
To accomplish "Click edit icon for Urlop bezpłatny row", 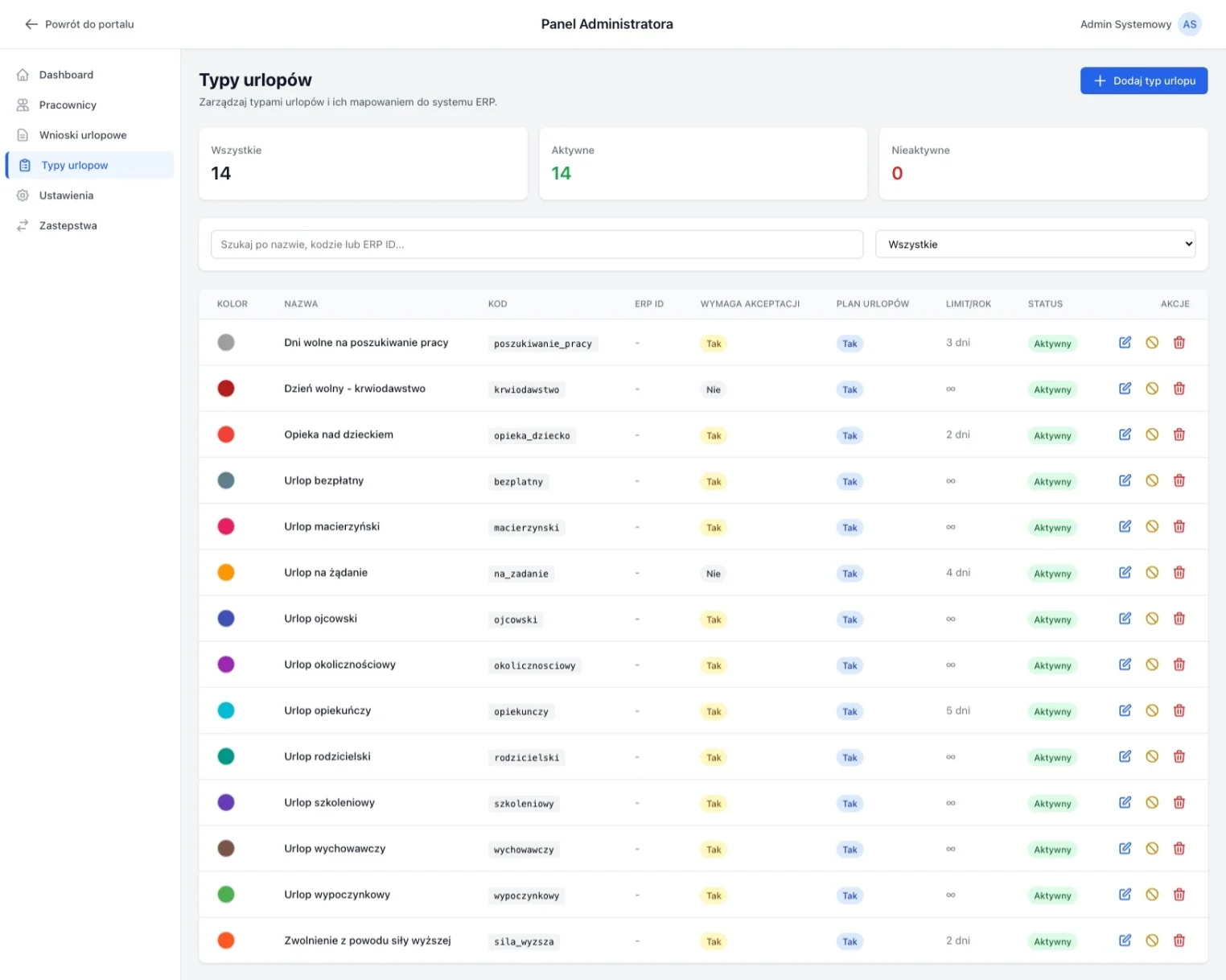I will click(x=1125, y=480).
